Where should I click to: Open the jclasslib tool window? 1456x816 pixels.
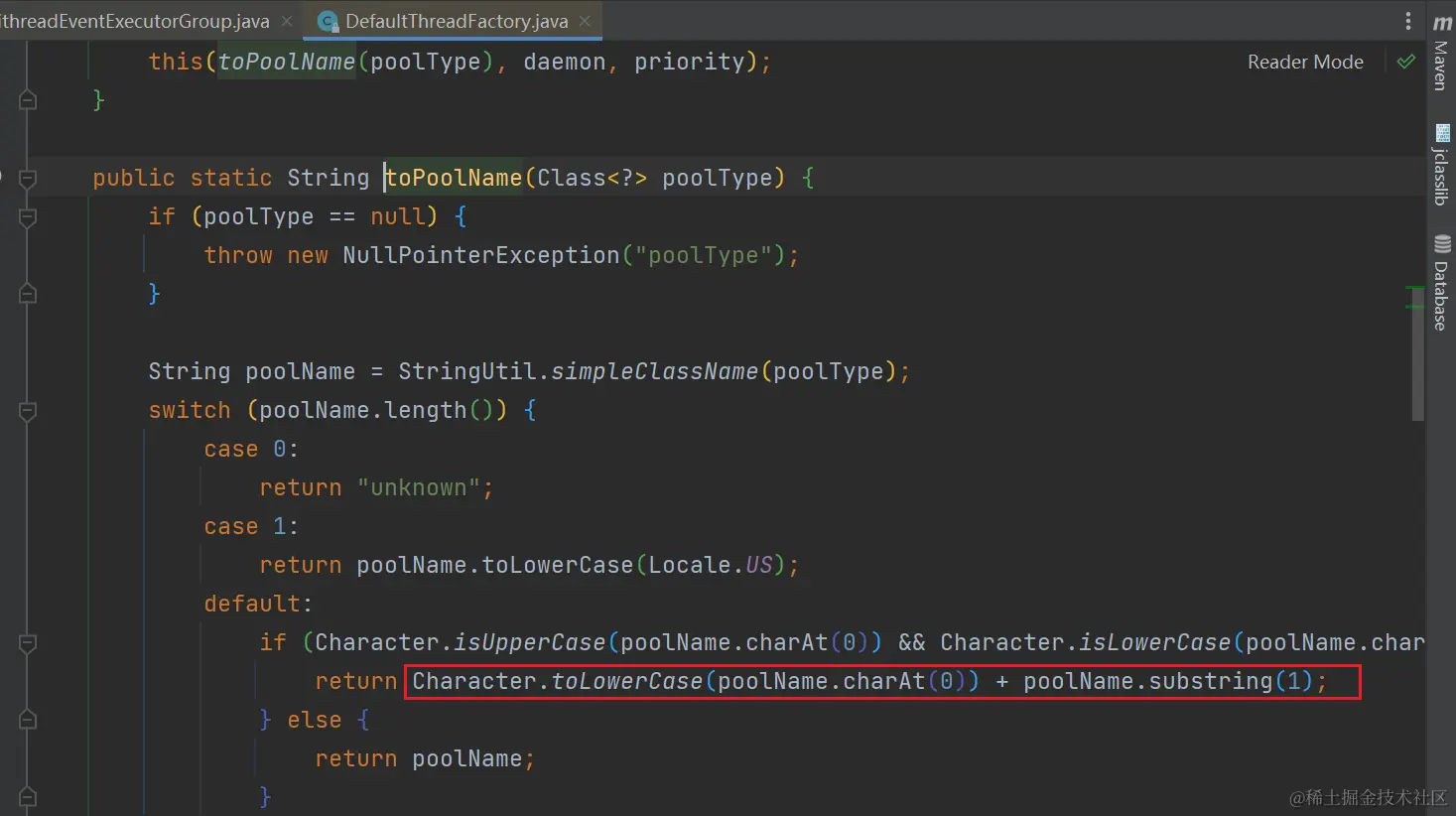point(1441,164)
